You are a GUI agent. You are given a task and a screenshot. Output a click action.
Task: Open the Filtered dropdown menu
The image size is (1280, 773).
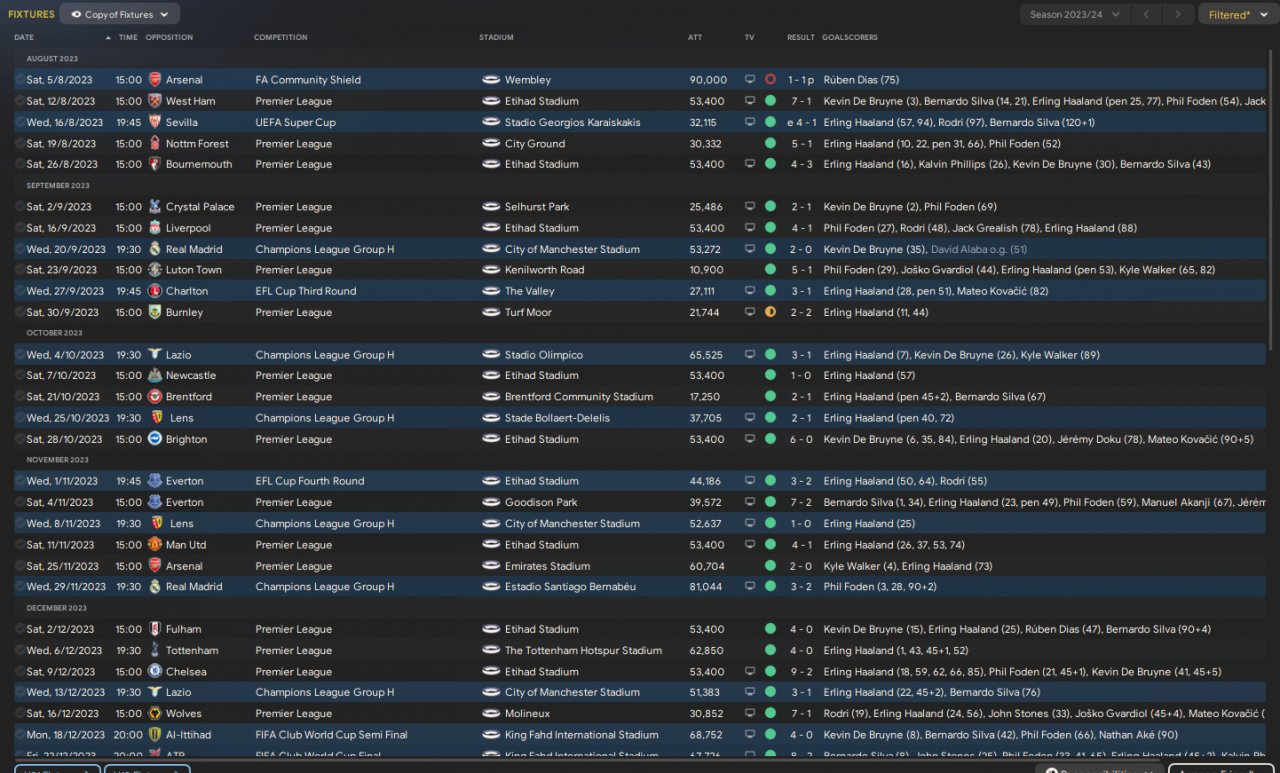[1235, 15]
